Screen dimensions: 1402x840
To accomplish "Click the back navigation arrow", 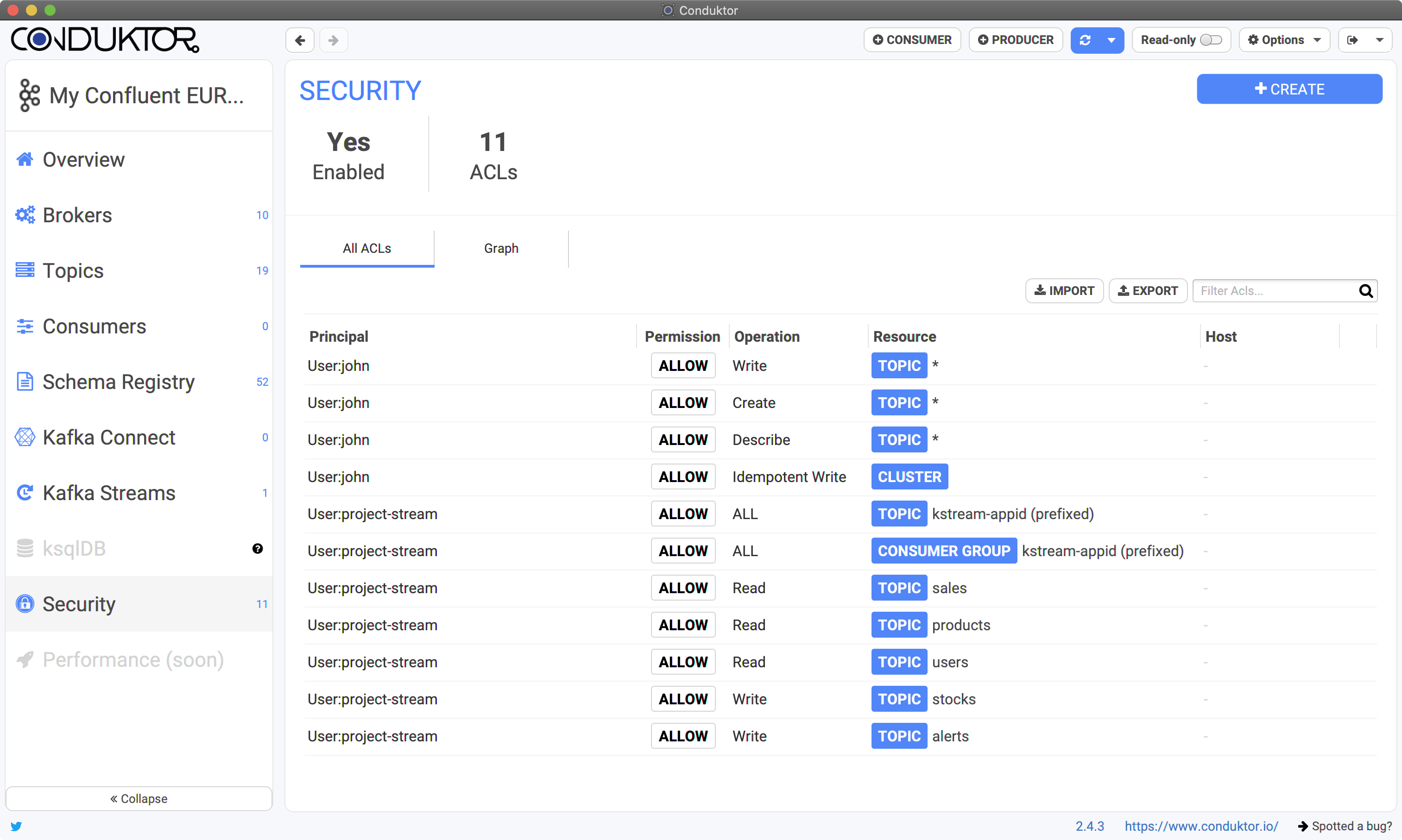I will (300, 40).
